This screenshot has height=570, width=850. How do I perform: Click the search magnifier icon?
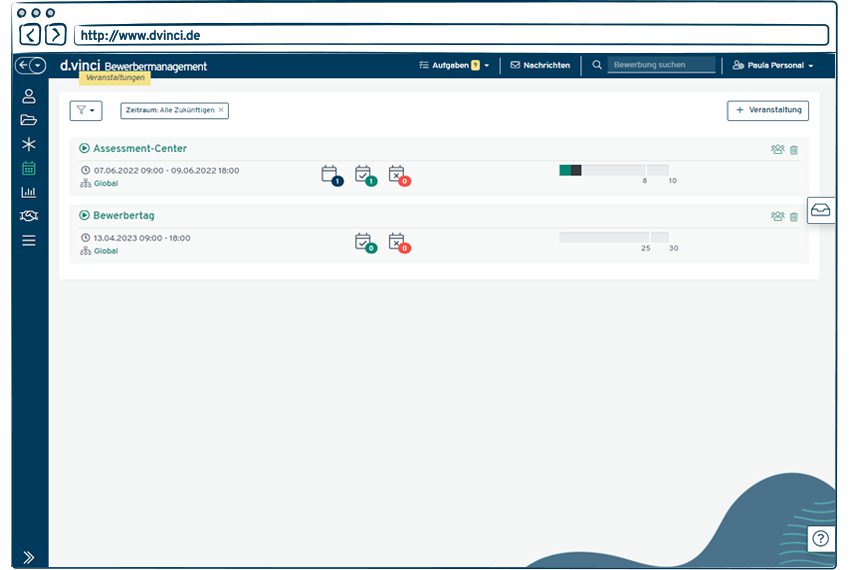597,65
